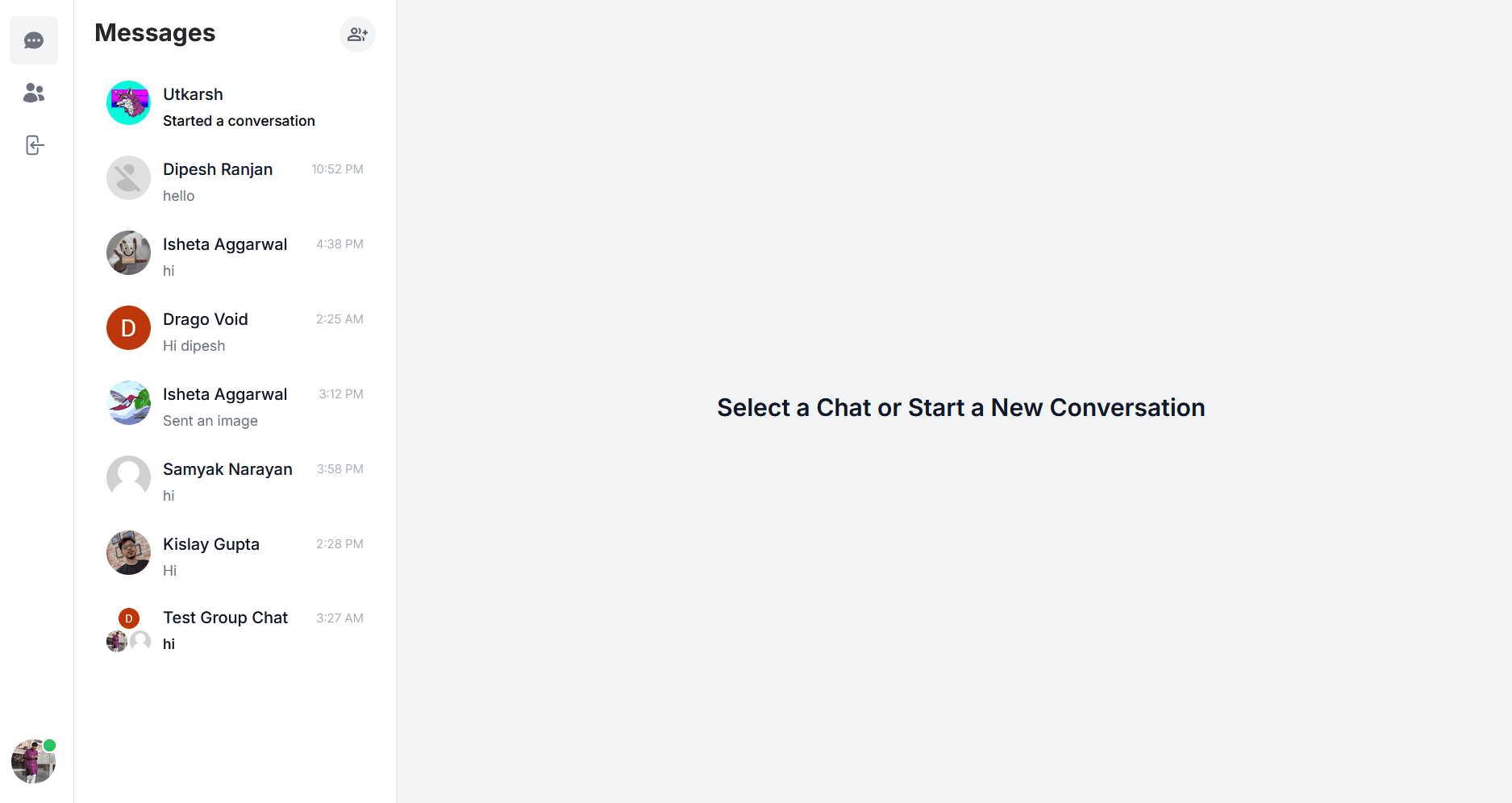Image resolution: width=1512 pixels, height=803 pixels.
Task: Open the people/contacts icon in sidebar
Action: [x=34, y=93]
